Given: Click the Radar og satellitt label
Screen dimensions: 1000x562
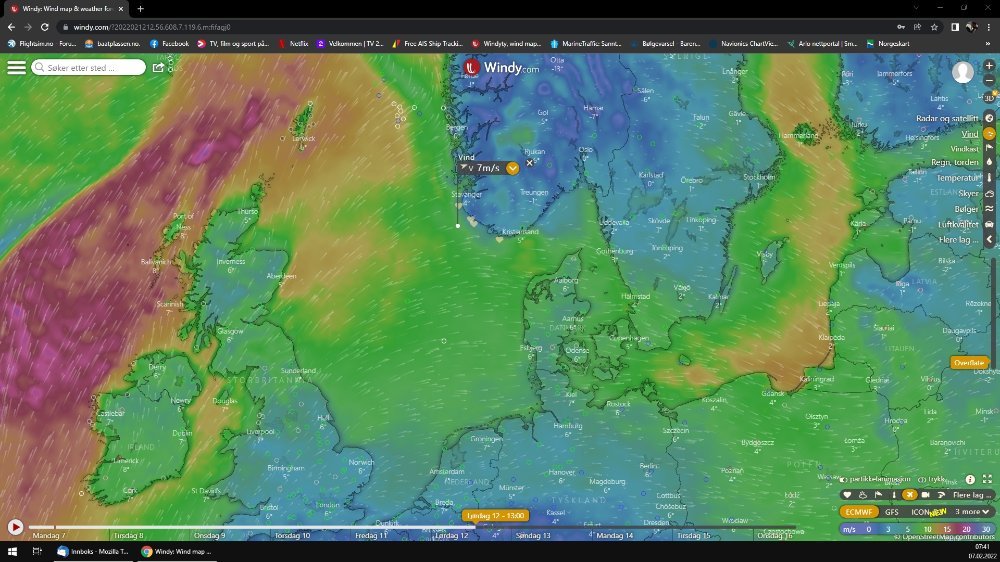Looking at the screenshot, I should click(947, 118).
